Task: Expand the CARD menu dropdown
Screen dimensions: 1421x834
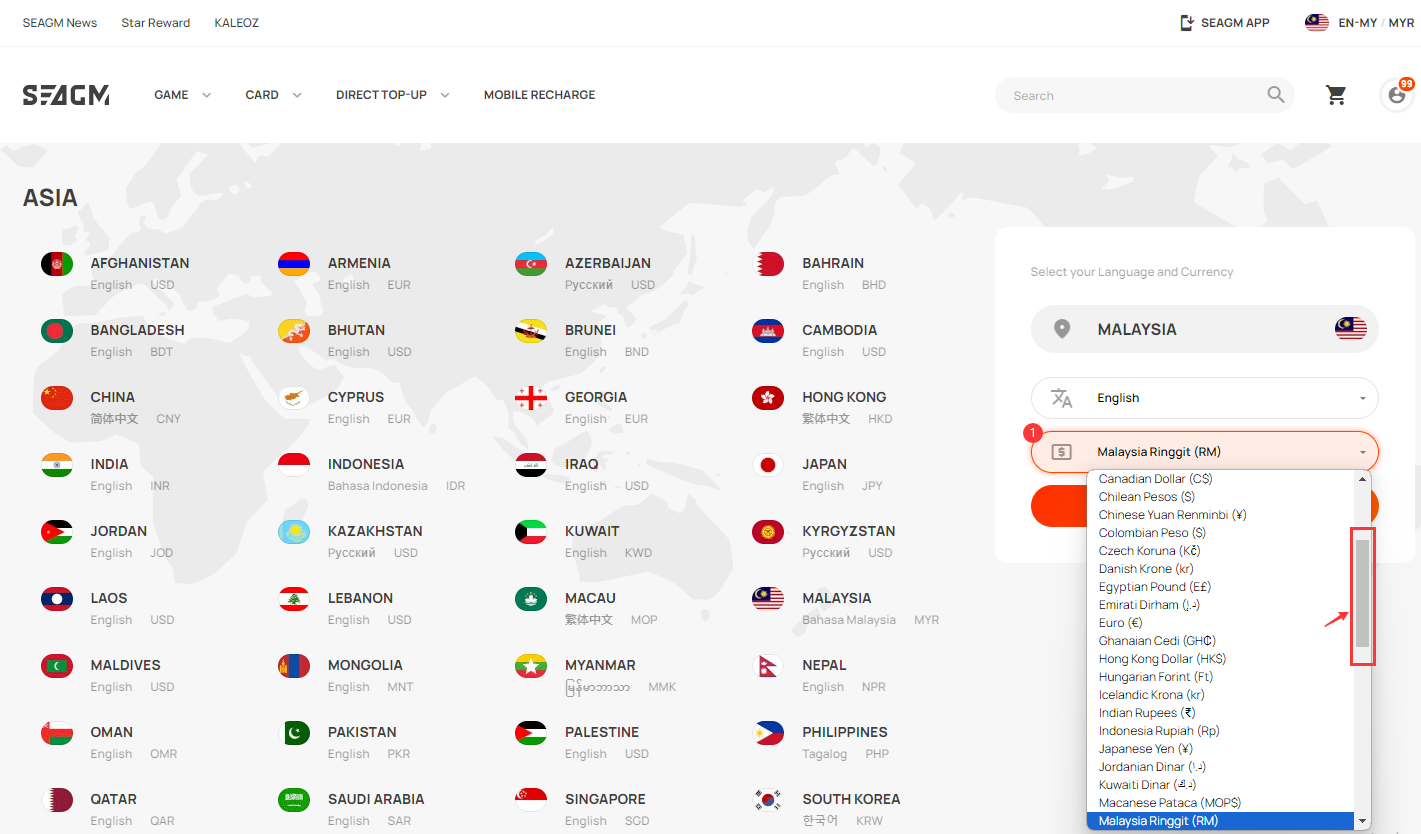Action: (273, 95)
